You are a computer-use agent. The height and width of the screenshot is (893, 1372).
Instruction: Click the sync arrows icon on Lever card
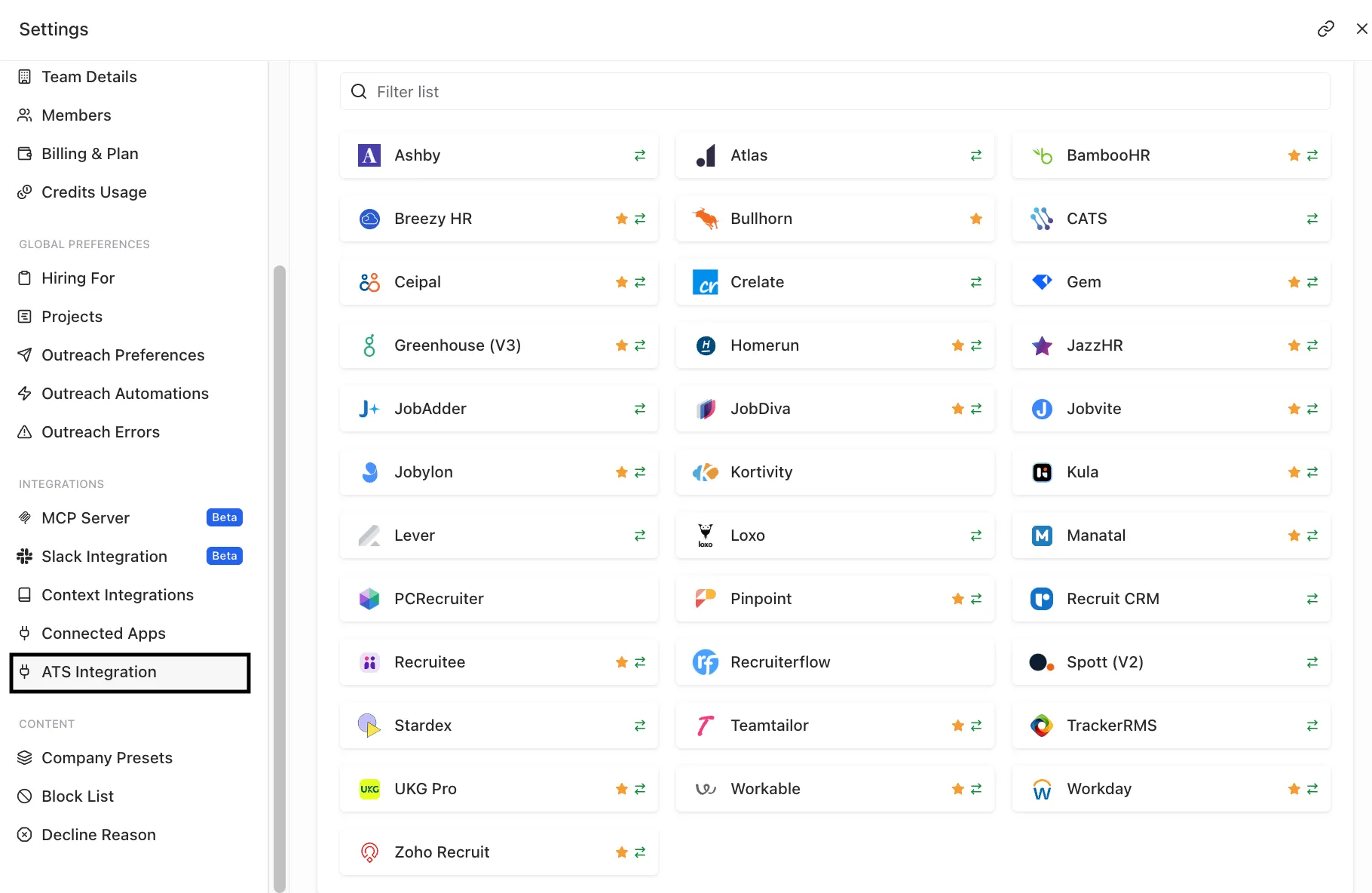[640, 535]
